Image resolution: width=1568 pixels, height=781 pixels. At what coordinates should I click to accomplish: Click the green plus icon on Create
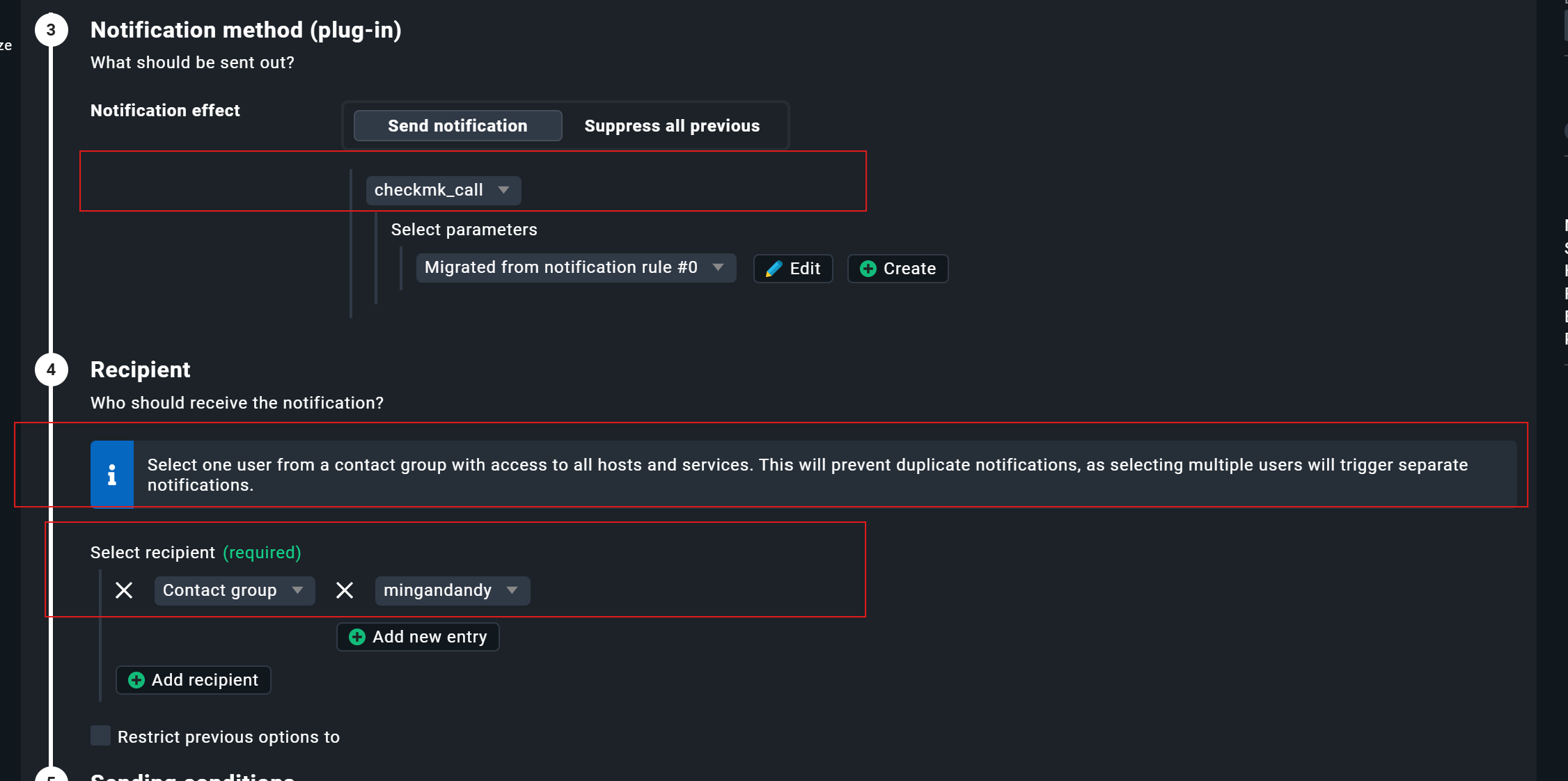click(x=868, y=269)
